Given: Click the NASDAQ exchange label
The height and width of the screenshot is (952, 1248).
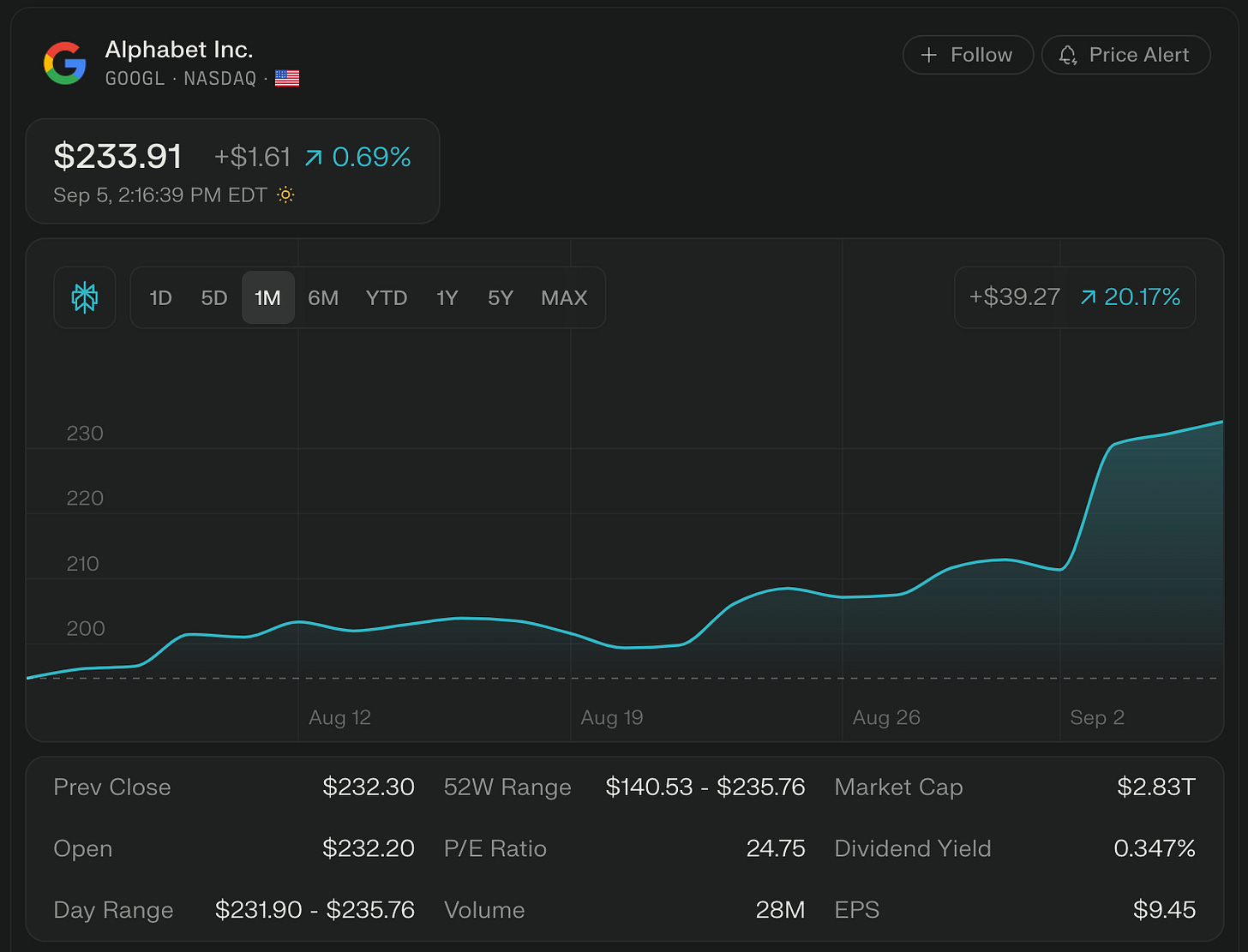Looking at the screenshot, I should [220, 79].
